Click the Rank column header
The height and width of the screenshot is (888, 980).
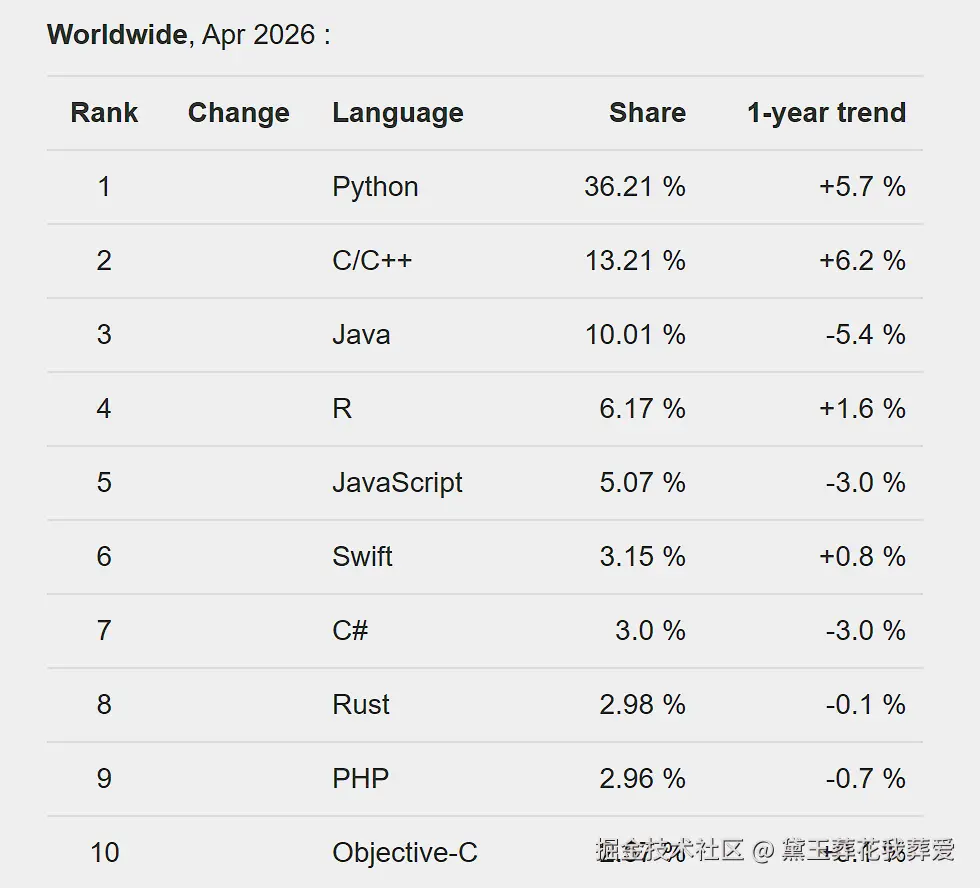click(x=104, y=112)
